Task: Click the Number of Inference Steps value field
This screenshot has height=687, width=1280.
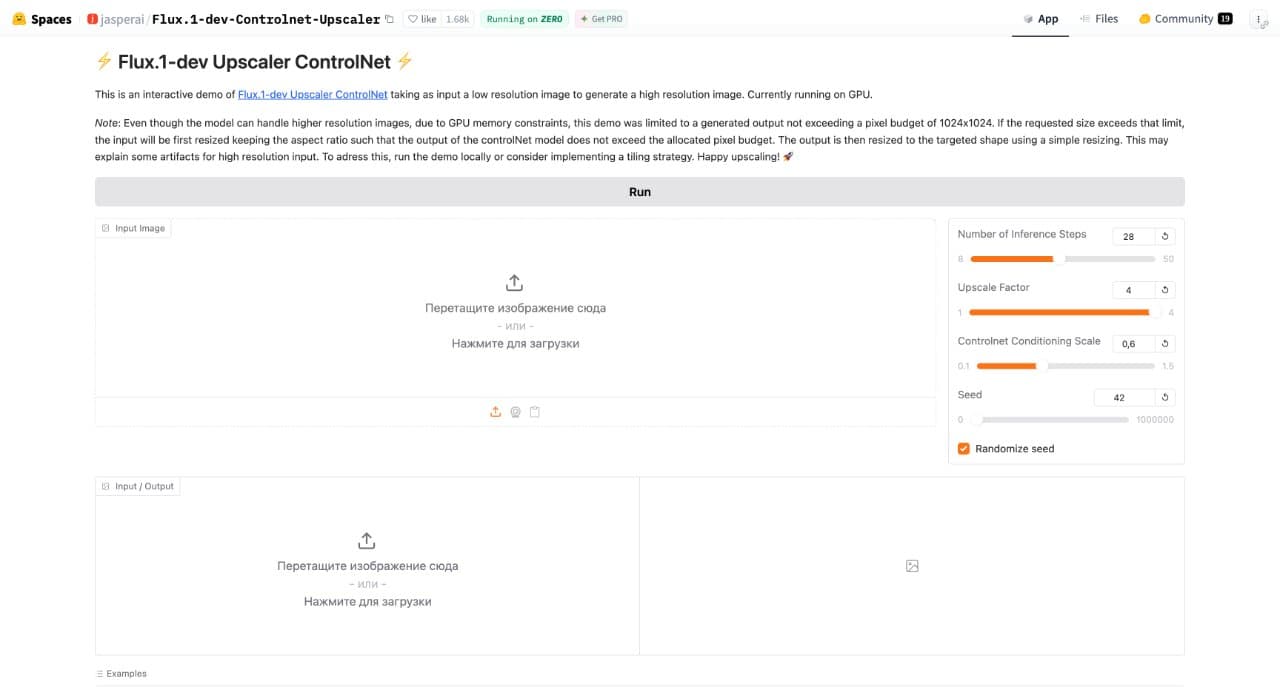Action: [1133, 237]
